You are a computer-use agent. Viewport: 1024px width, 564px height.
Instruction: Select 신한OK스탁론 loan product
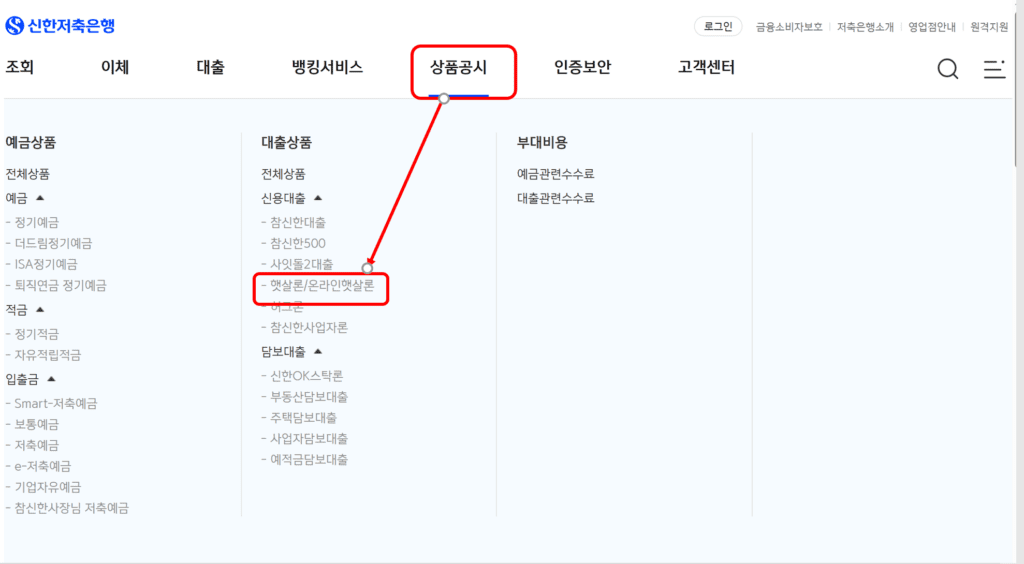302,376
